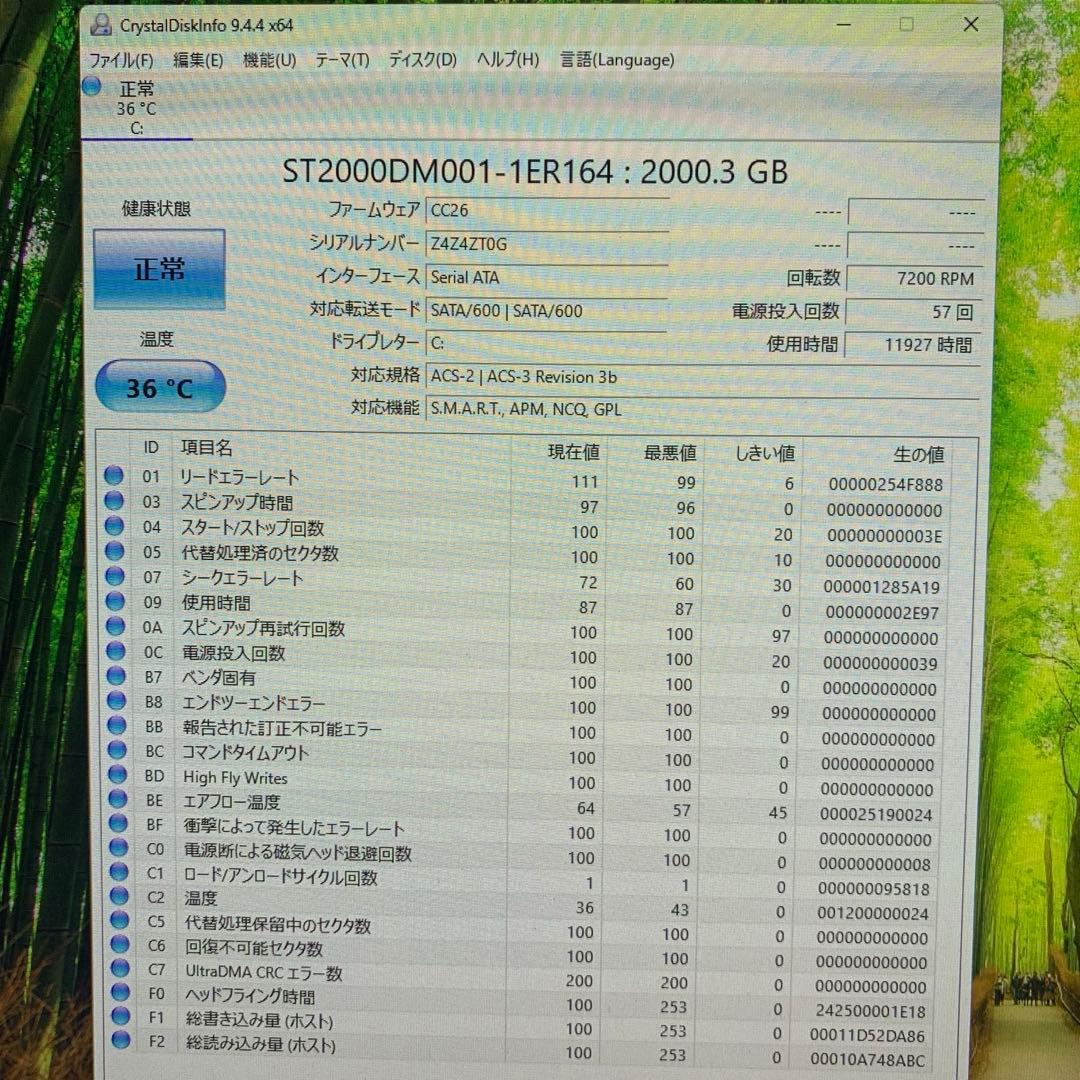
Task: Open the ヘルプ(H) menu
Action: 505,60
